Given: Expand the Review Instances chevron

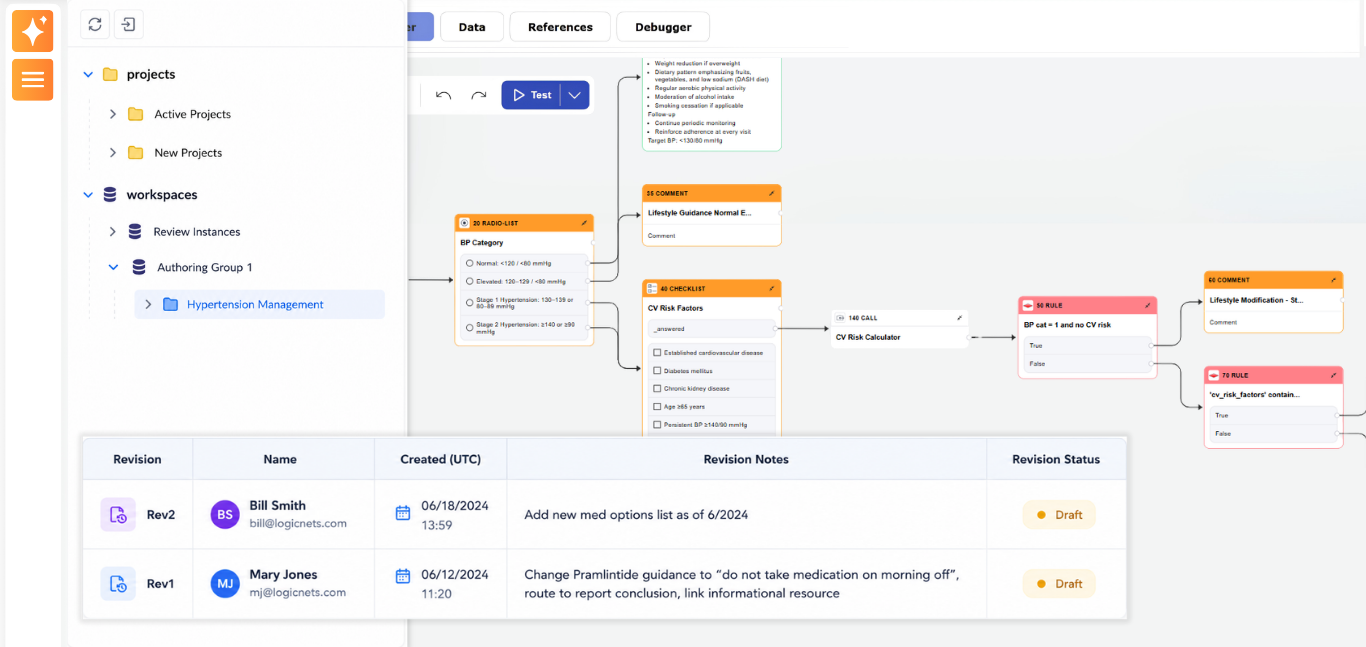Looking at the screenshot, I should [113, 232].
